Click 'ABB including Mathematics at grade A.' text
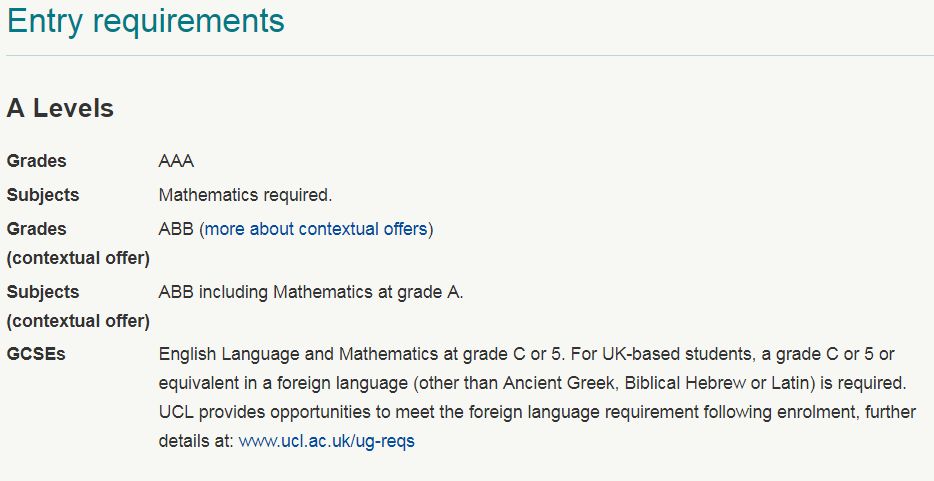This screenshot has height=481, width=934. click(x=311, y=292)
